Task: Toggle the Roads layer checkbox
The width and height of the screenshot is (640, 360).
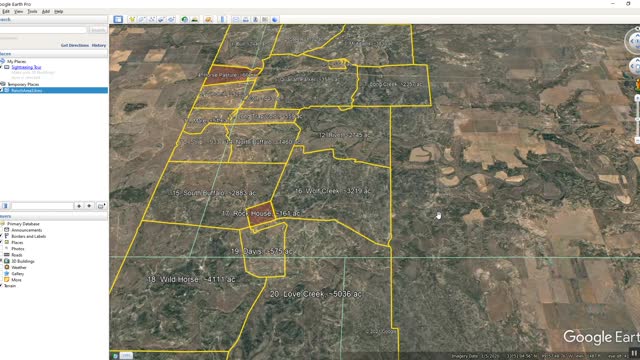Action: click(1, 255)
